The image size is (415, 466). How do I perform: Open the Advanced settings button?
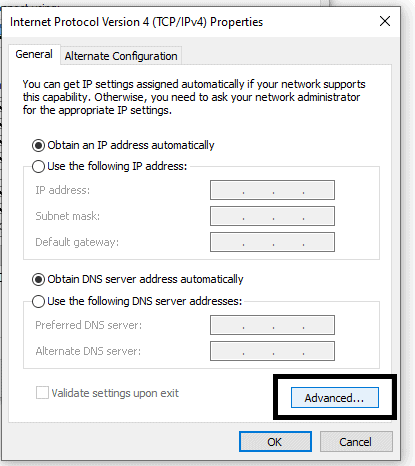pyautogui.click(x=335, y=397)
